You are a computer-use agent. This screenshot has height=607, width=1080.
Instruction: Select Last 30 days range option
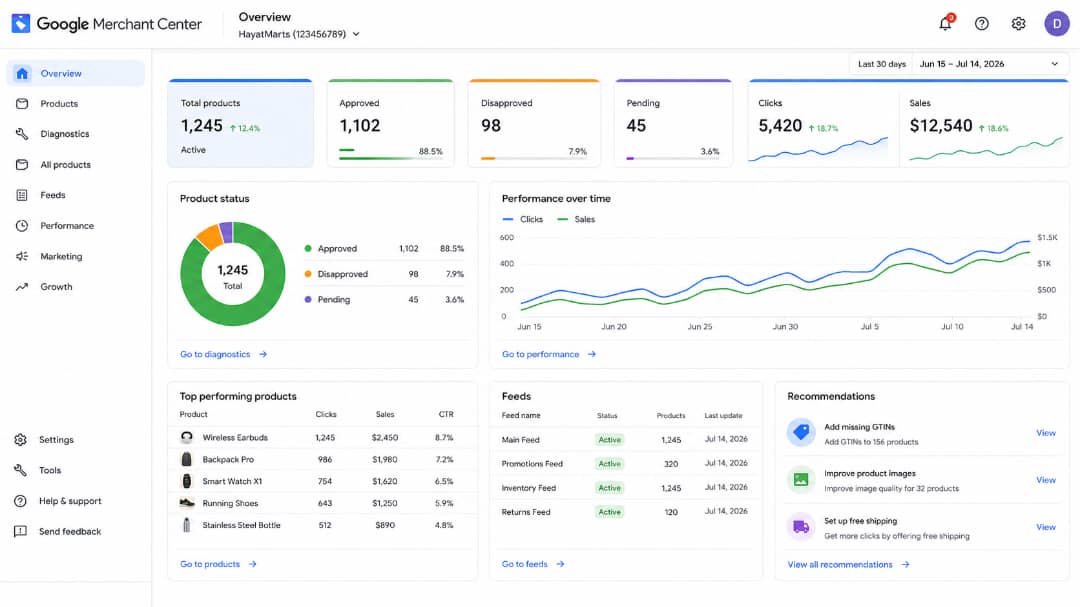[882, 64]
